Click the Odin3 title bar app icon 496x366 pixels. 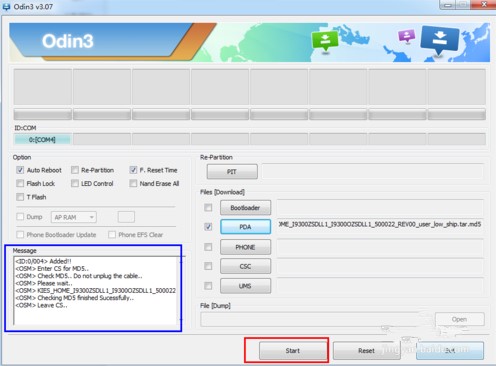click(6, 7)
